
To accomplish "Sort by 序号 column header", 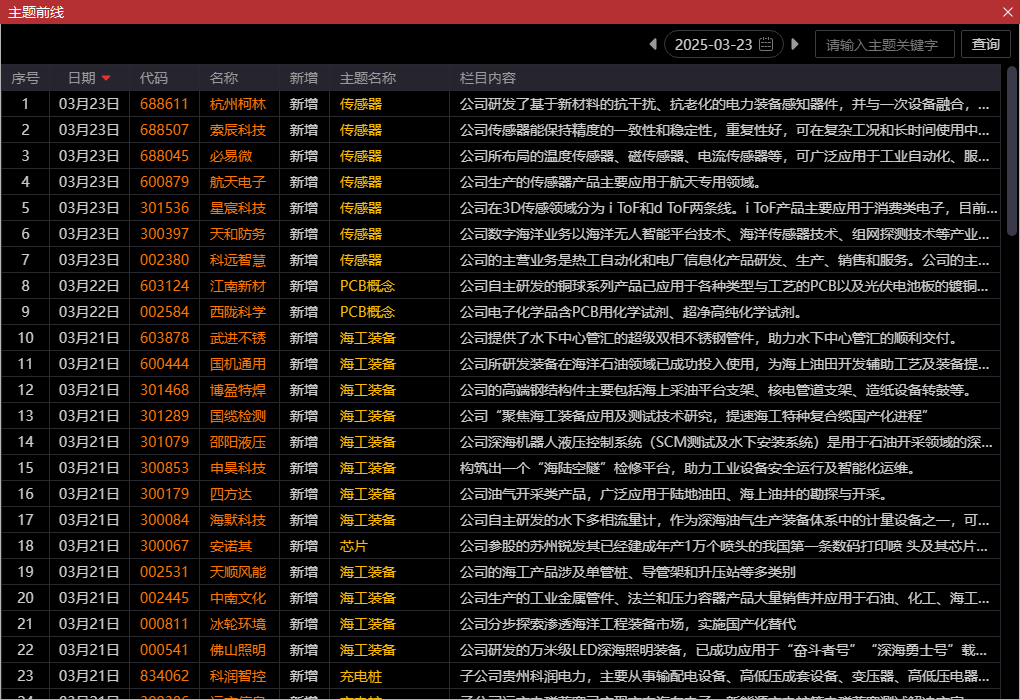I will pyautogui.click(x=25, y=78).
